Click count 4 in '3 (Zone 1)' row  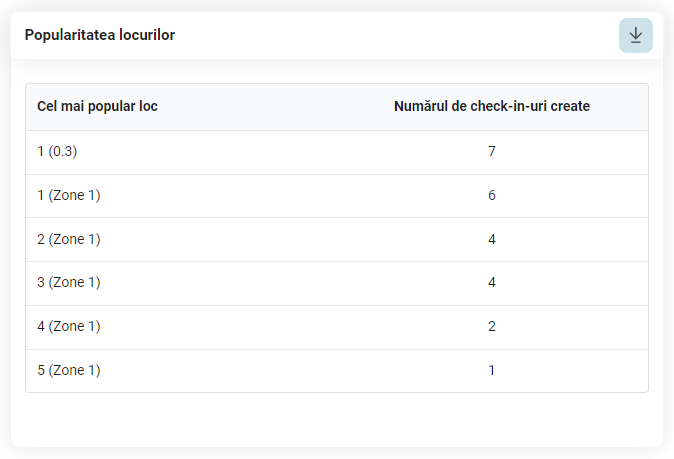[492, 282]
